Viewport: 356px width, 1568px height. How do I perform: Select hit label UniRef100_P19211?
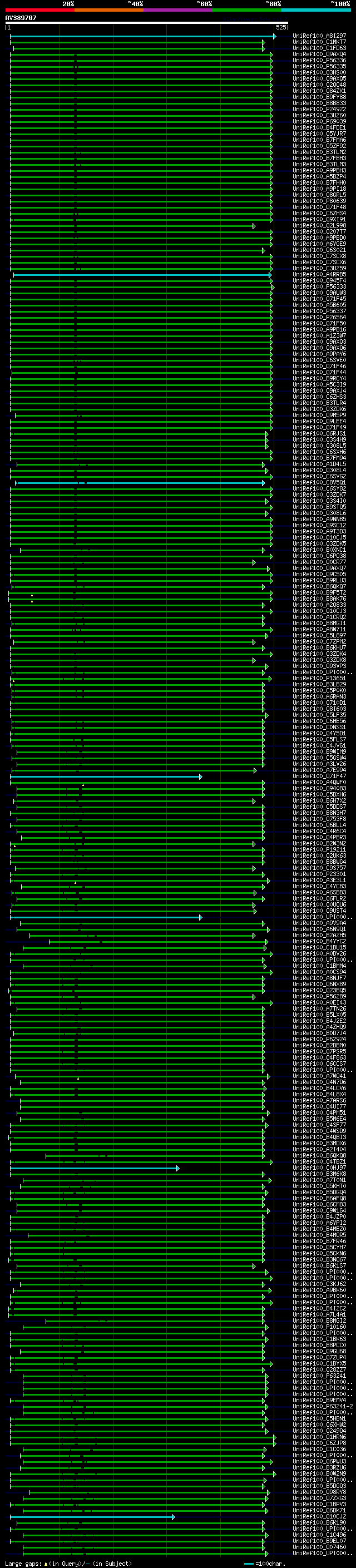[x=319, y=850]
